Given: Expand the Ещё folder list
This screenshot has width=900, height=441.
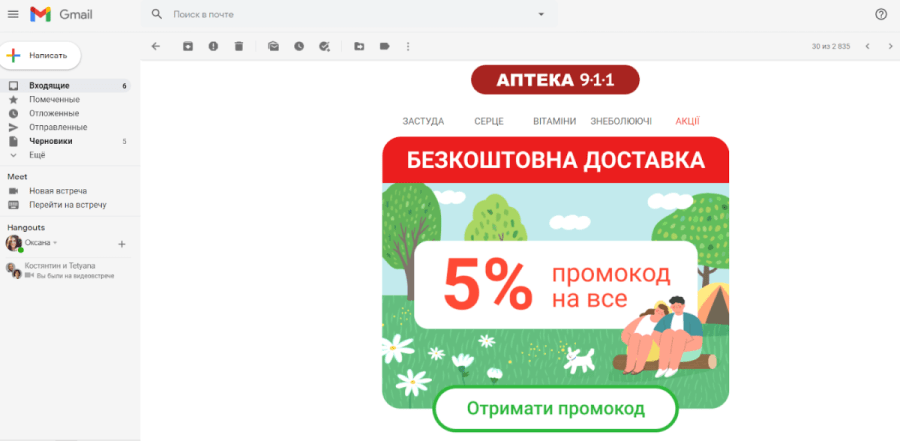Looking at the screenshot, I should click(37, 155).
